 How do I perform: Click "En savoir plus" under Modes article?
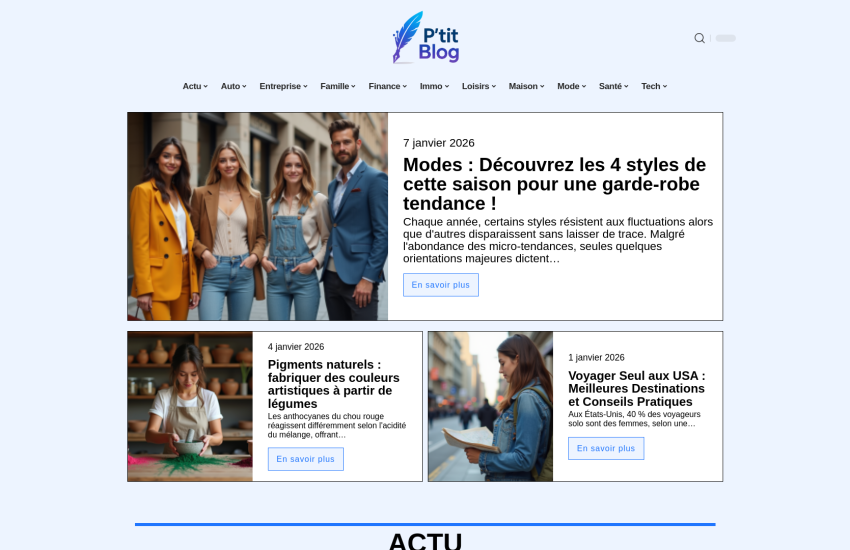441,285
